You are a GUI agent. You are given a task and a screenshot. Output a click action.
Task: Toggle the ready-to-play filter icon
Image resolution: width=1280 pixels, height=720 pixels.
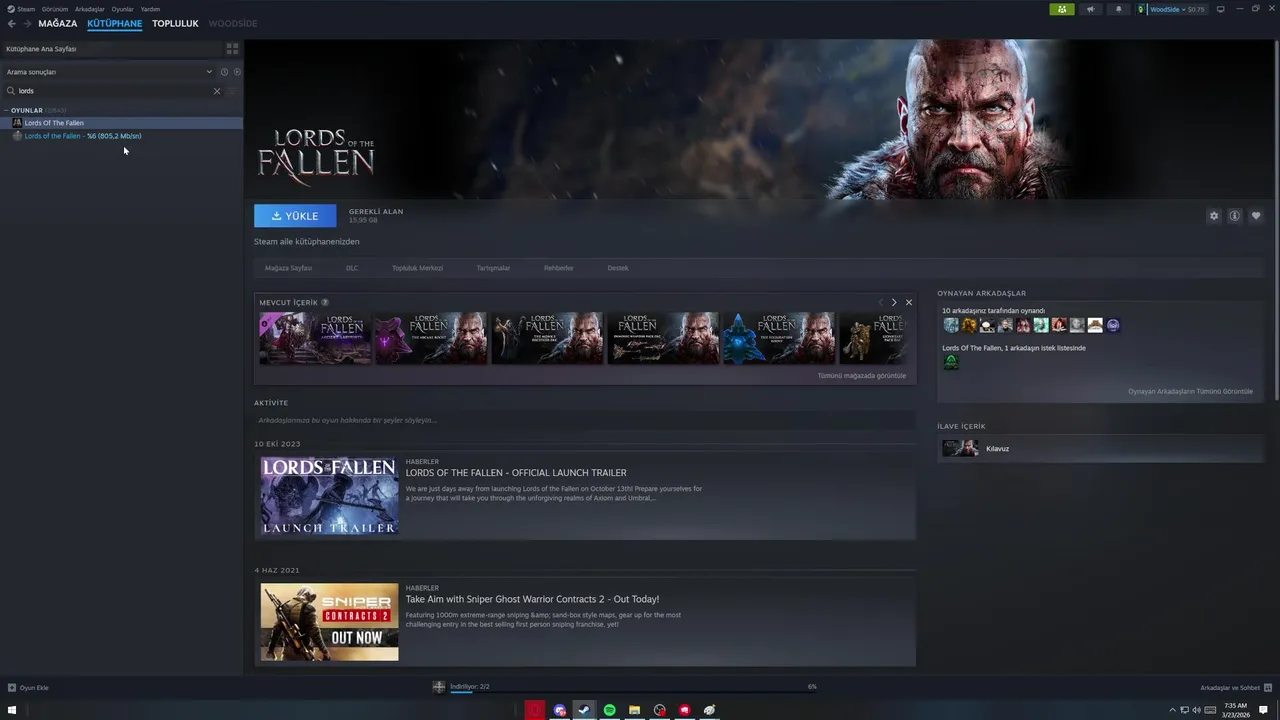click(x=237, y=72)
